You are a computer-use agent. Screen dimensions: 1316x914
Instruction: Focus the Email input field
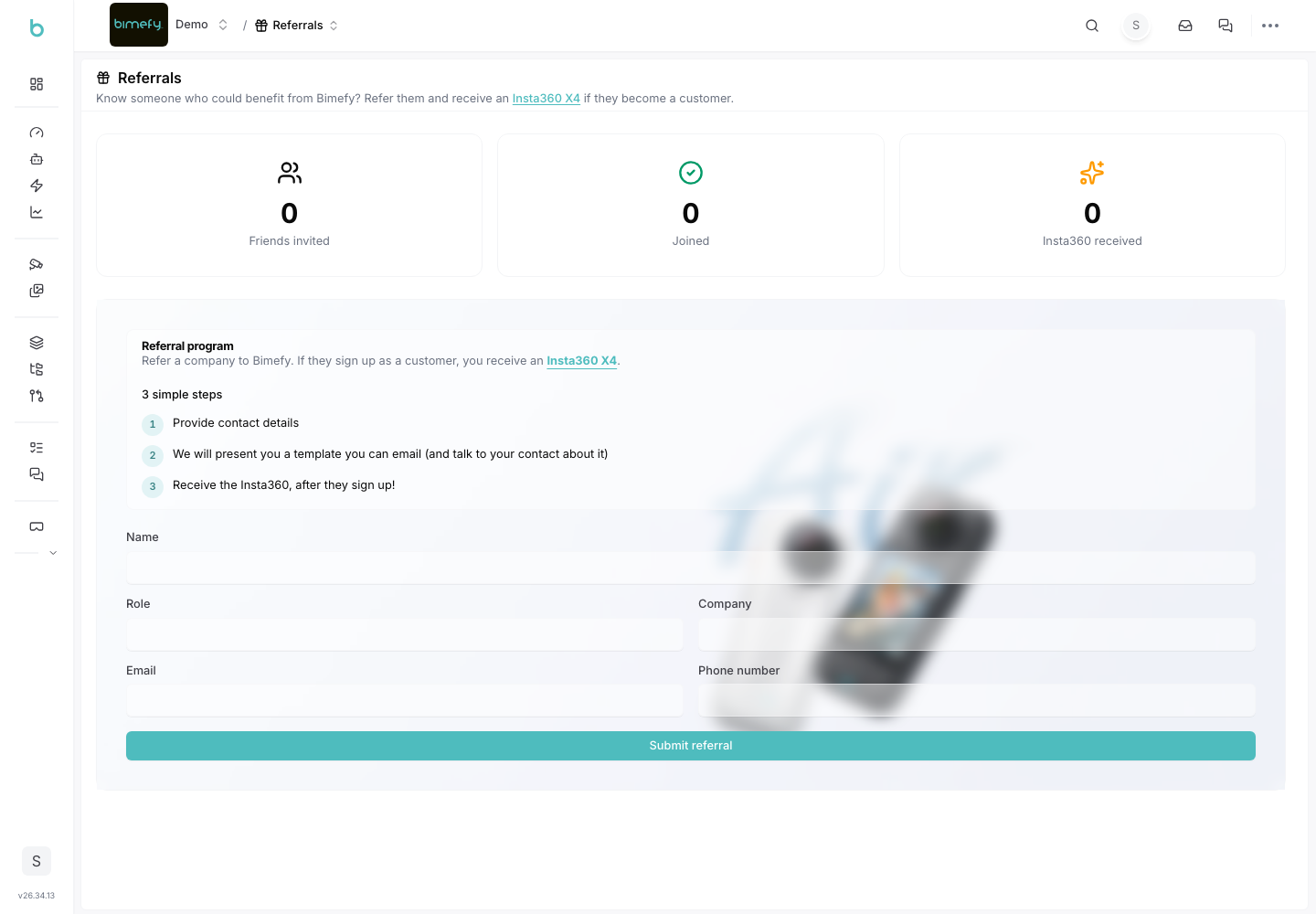point(405,700)
